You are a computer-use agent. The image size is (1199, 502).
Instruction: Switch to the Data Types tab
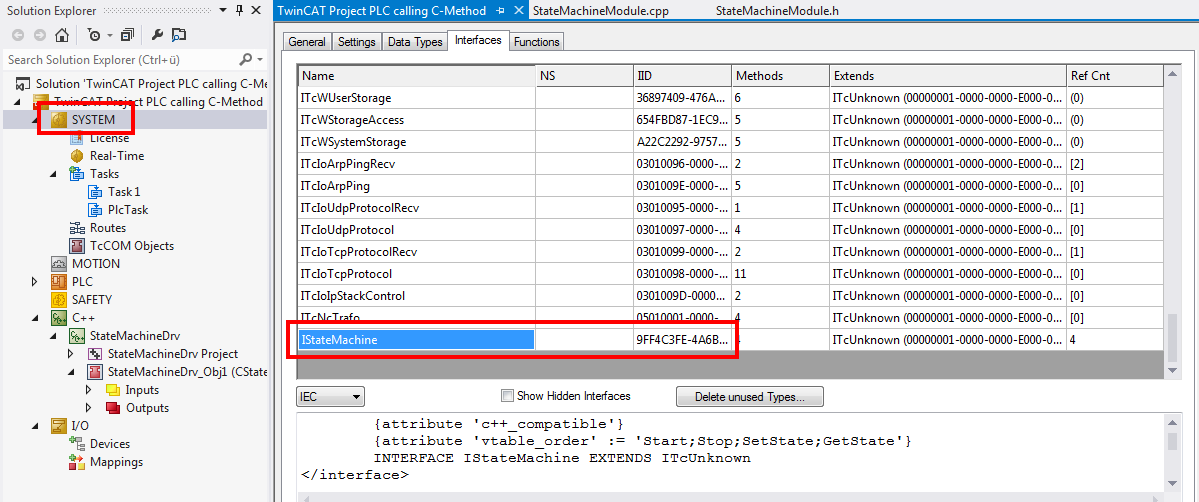point(415,42)
